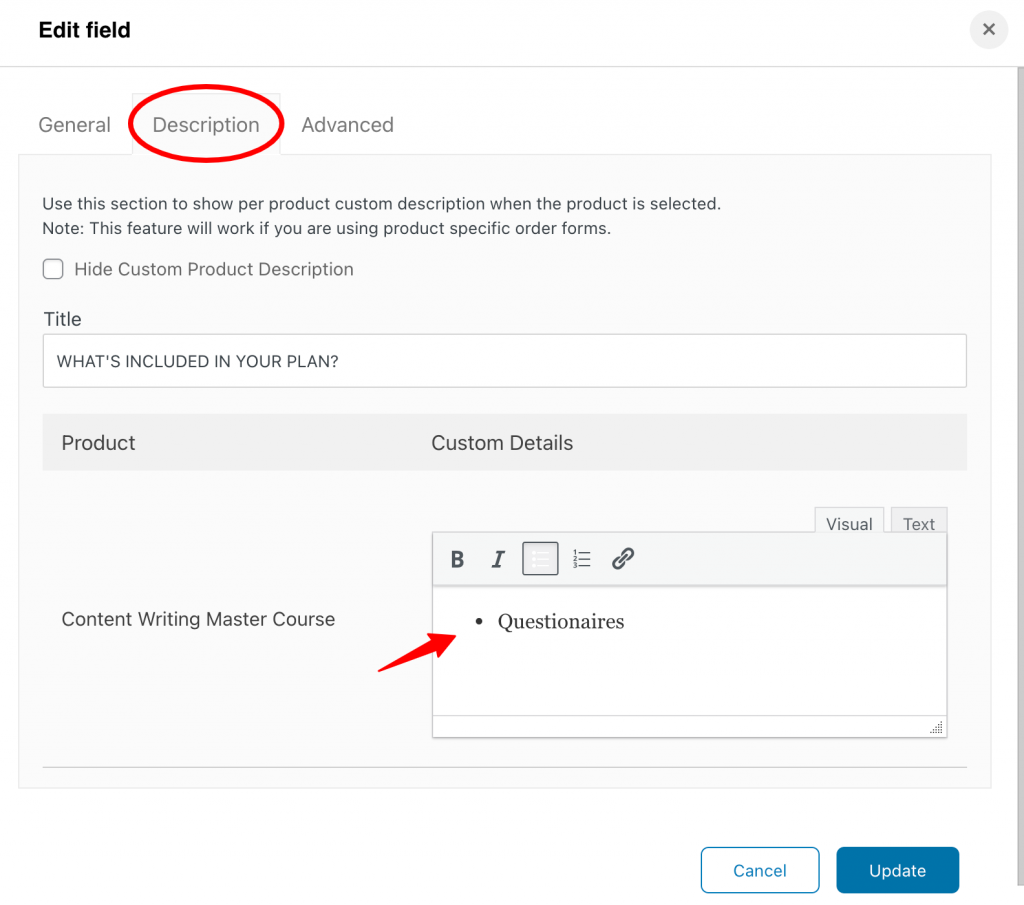The width and height of the screenshot is (1024, 905).
Task: Click into the Questionaires editor area
Action: [689, 650]
